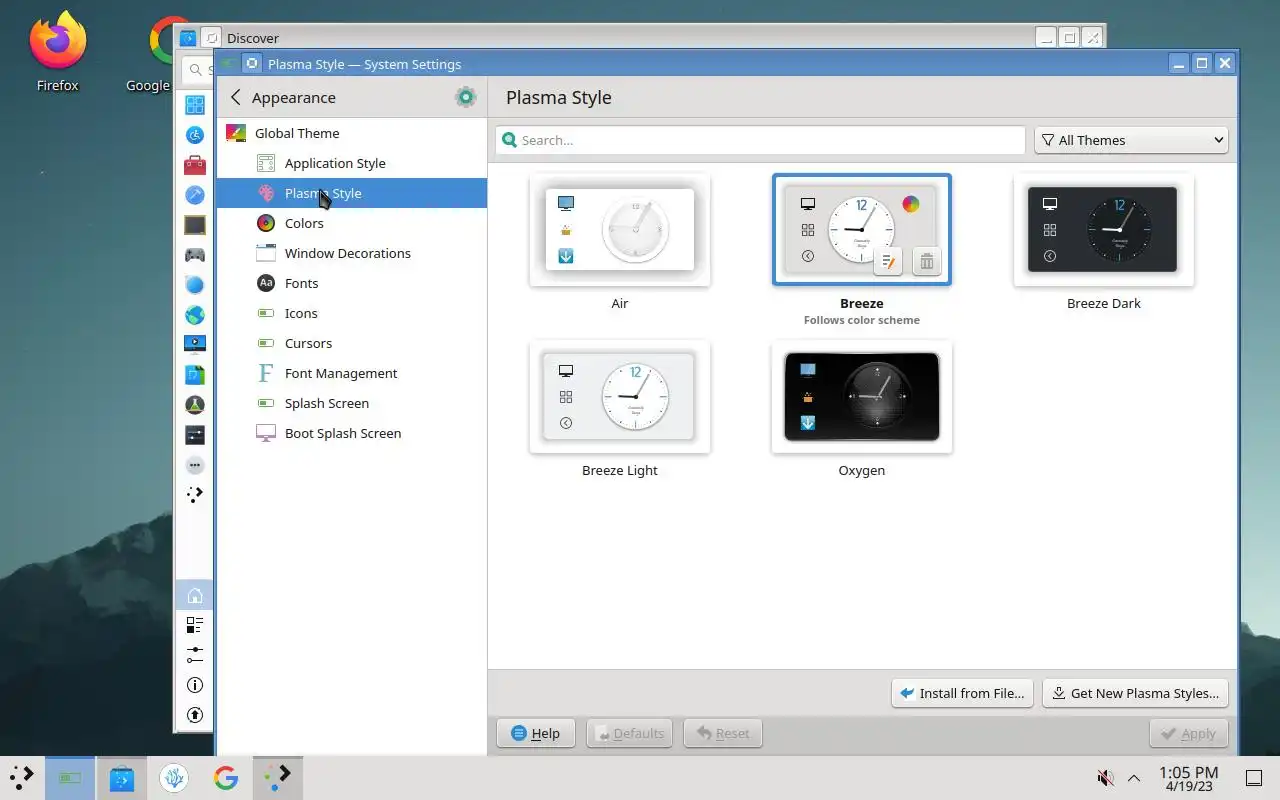Viewport: 1280px width, 800px height.
Task: Open All Applications category in Discover sidebar
Action: click(x=195, y=105)
